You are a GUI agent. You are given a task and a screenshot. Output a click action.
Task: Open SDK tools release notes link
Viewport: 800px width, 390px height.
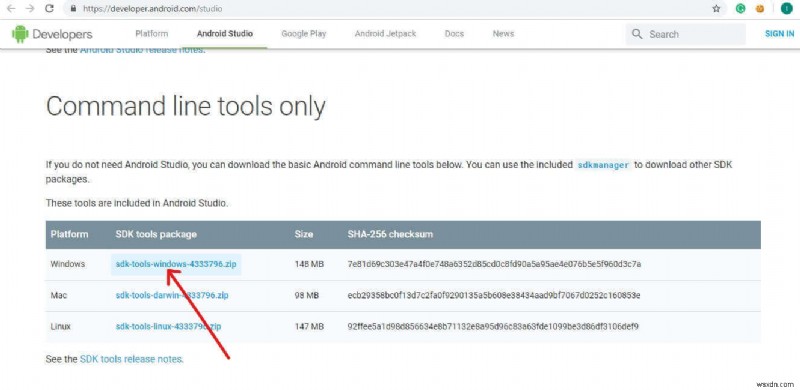(131, 359)
